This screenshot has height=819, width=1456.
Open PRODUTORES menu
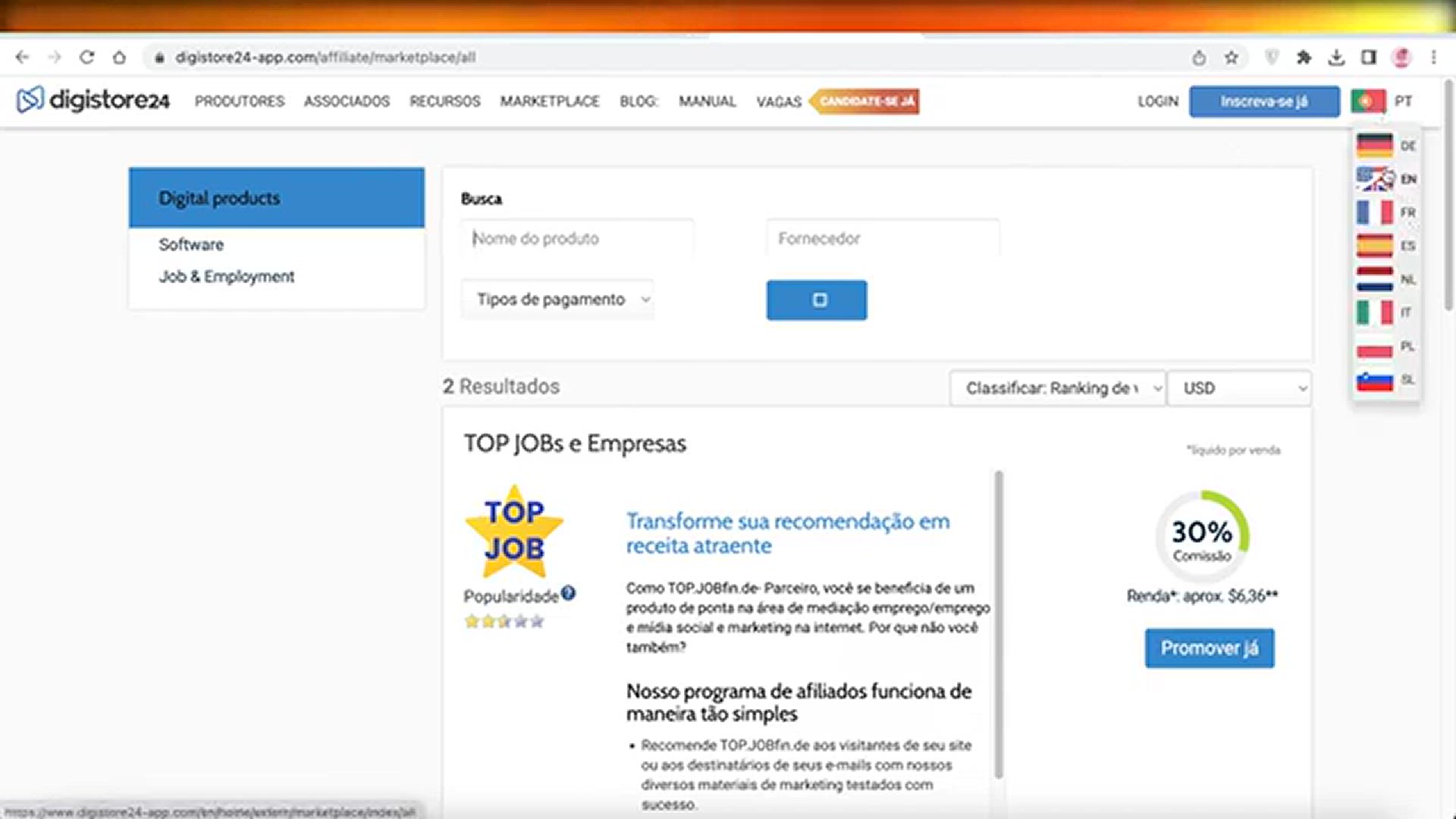point(240,102)
